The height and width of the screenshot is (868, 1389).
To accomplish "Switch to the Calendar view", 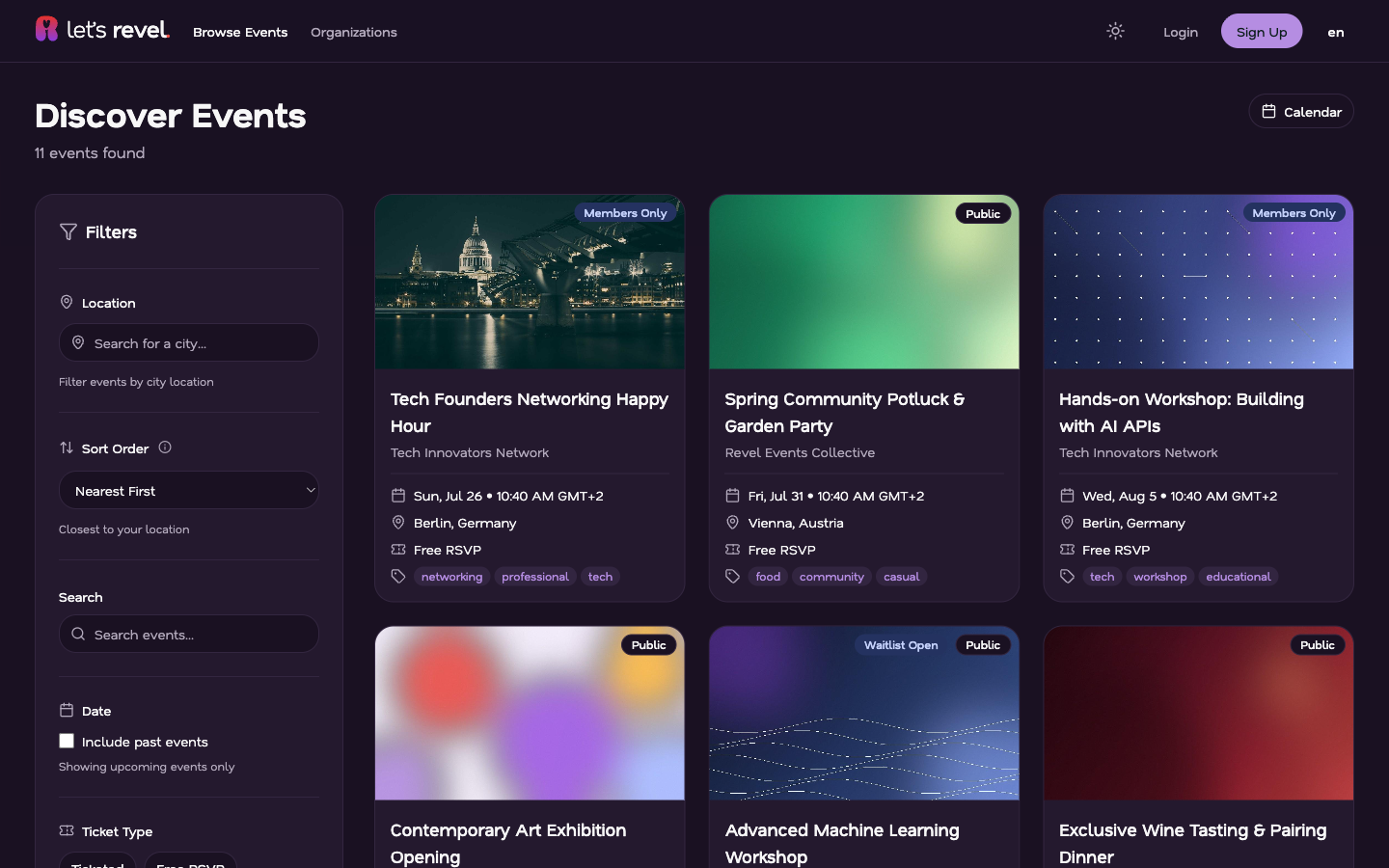I will (x=1301, y=111).
